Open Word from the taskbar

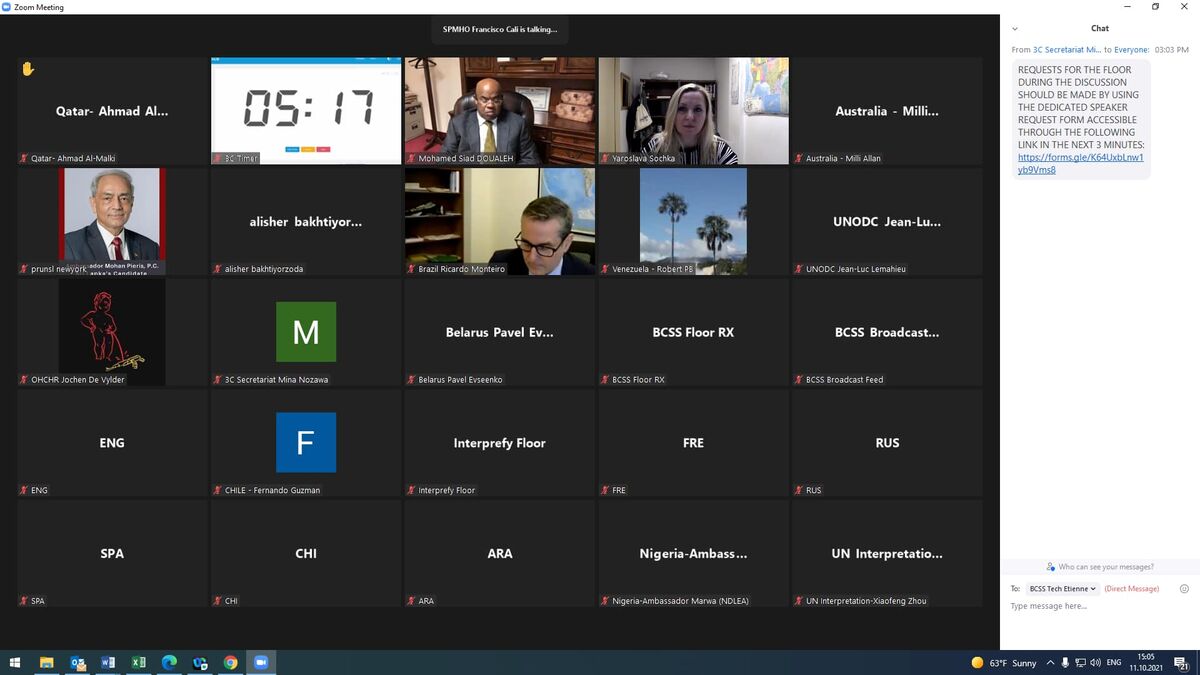[108, 663]
